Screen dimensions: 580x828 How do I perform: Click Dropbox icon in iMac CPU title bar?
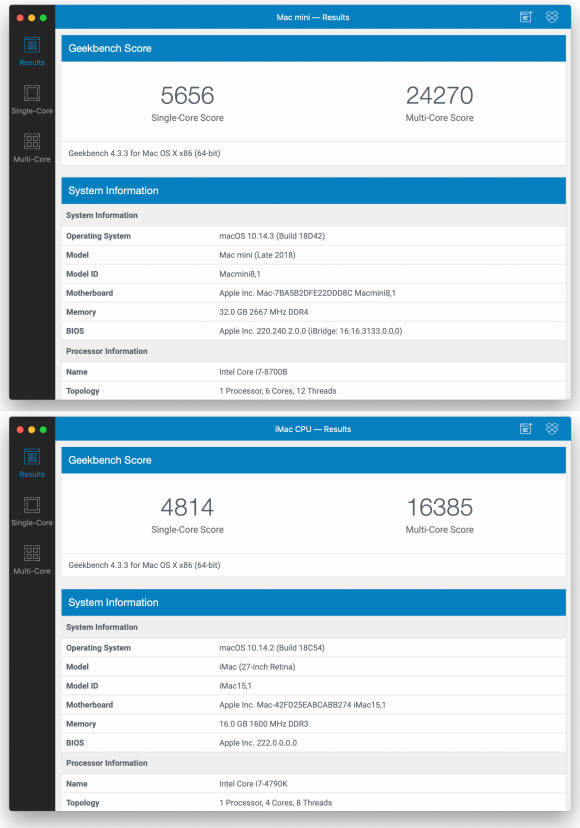pos(552,429)
